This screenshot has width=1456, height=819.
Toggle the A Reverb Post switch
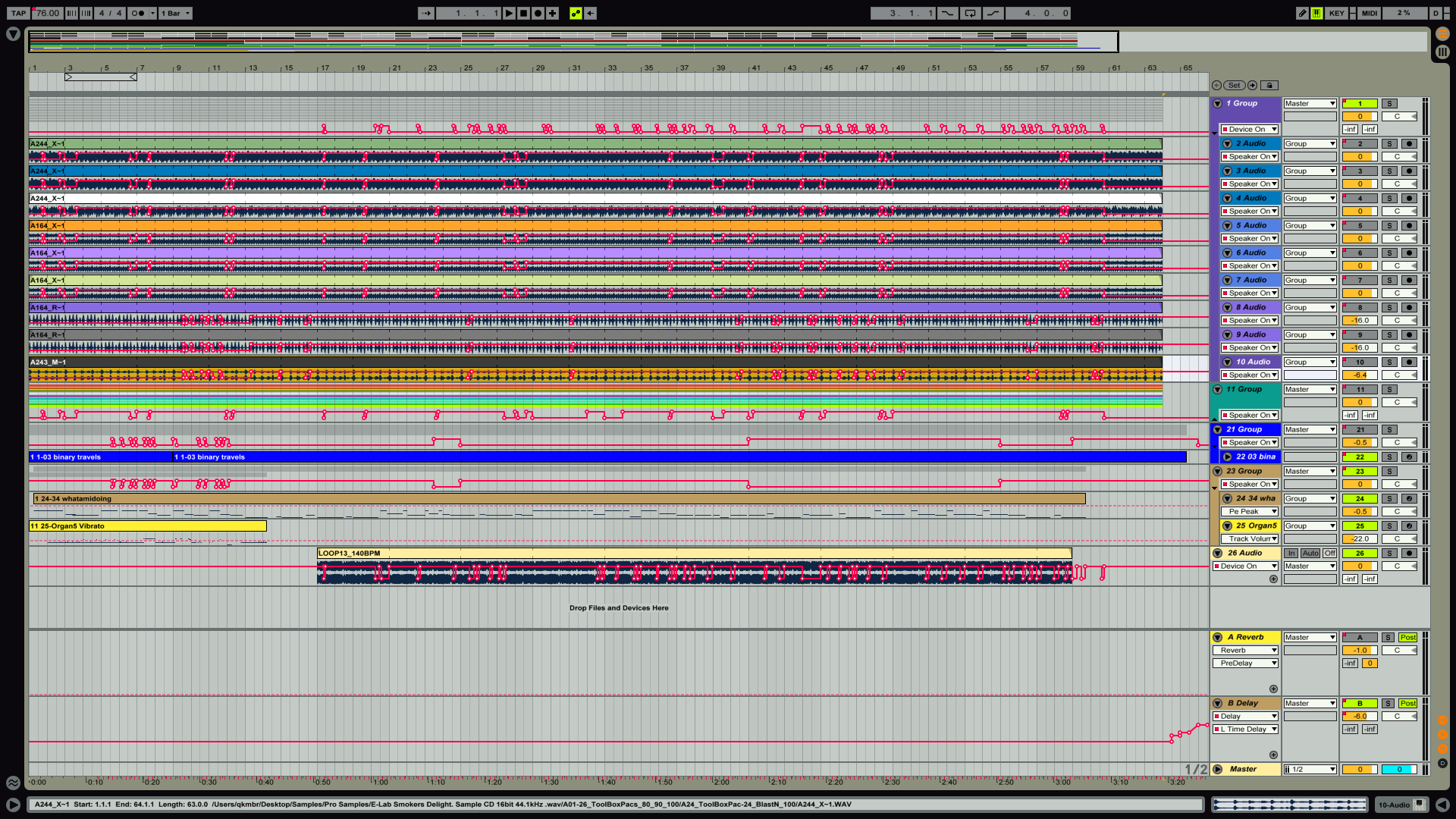pos(1407,638)
